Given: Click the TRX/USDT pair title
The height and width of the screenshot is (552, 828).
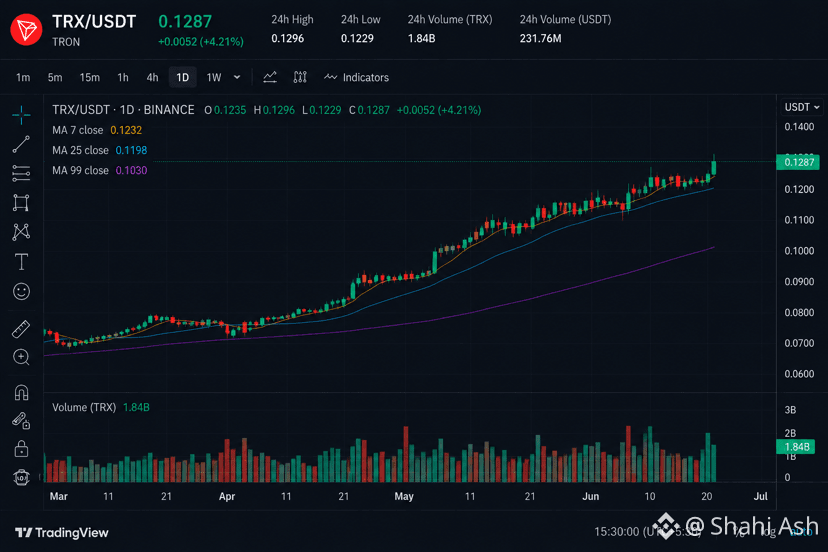Looking at the screenshot, I should click(x=94, y=22).
